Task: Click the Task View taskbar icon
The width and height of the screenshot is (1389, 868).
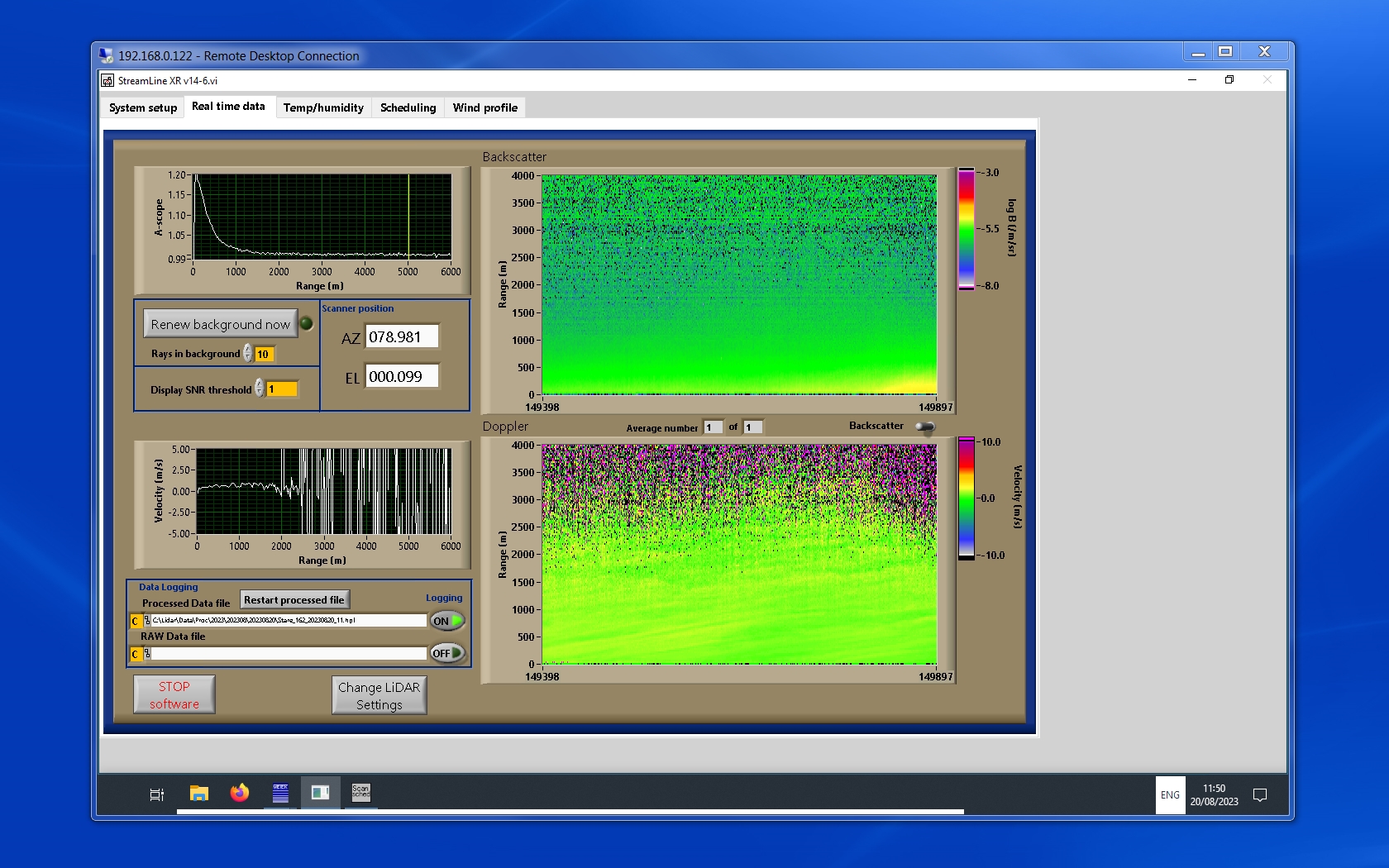Action: click(x=156, y=794)
